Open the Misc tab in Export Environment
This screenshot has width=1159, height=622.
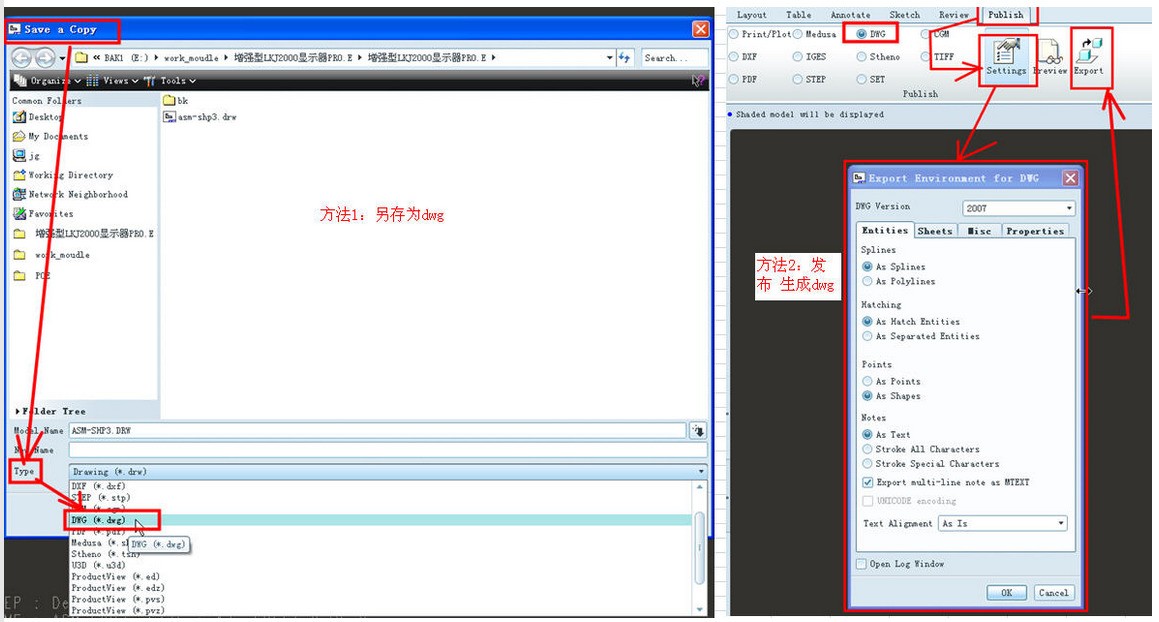pos(979,231)
